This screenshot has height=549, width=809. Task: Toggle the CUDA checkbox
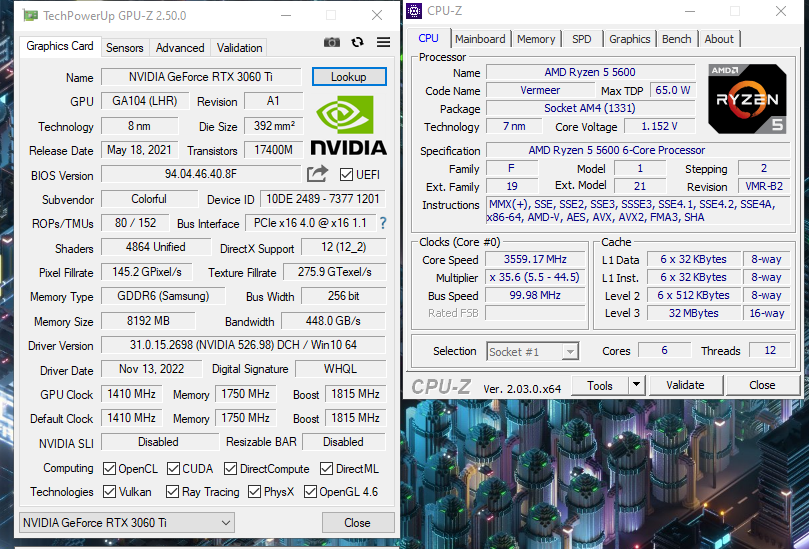pyautogui.click(x=173, y=469)
